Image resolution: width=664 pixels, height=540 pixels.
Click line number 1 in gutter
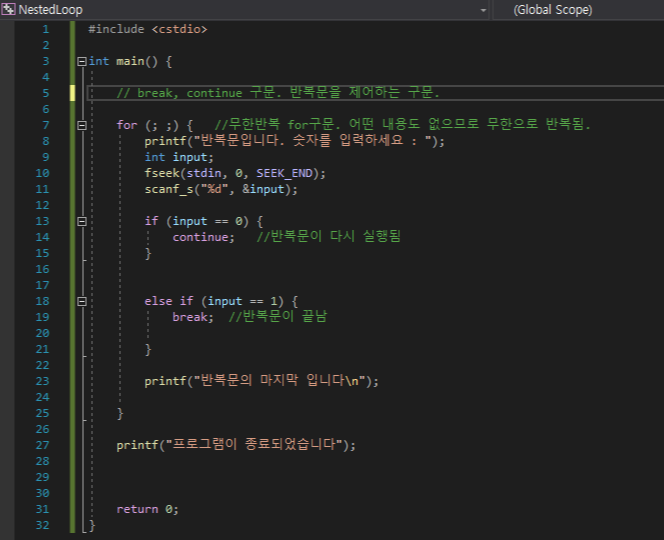tap(45, 29)
